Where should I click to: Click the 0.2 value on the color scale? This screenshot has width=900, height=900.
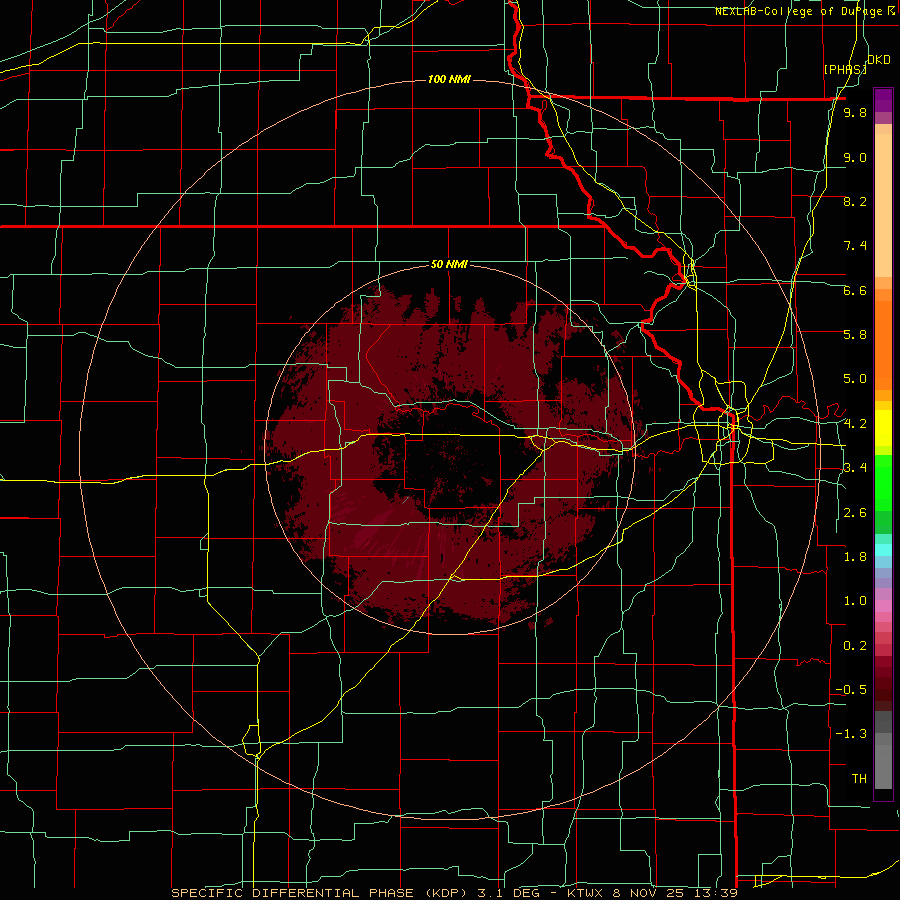[x=855, y=646]
